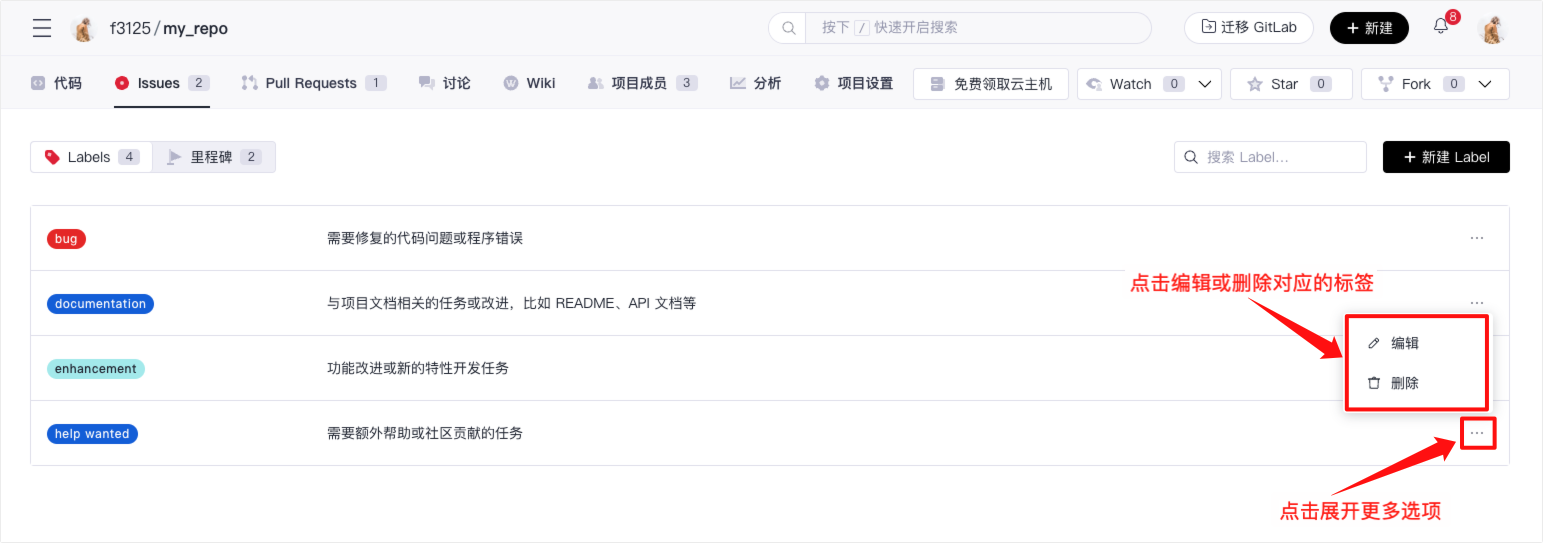This screenshot has height=543, width=1543.
Task: Focus the 搜索 Label search field
Action: (1280, 157)
